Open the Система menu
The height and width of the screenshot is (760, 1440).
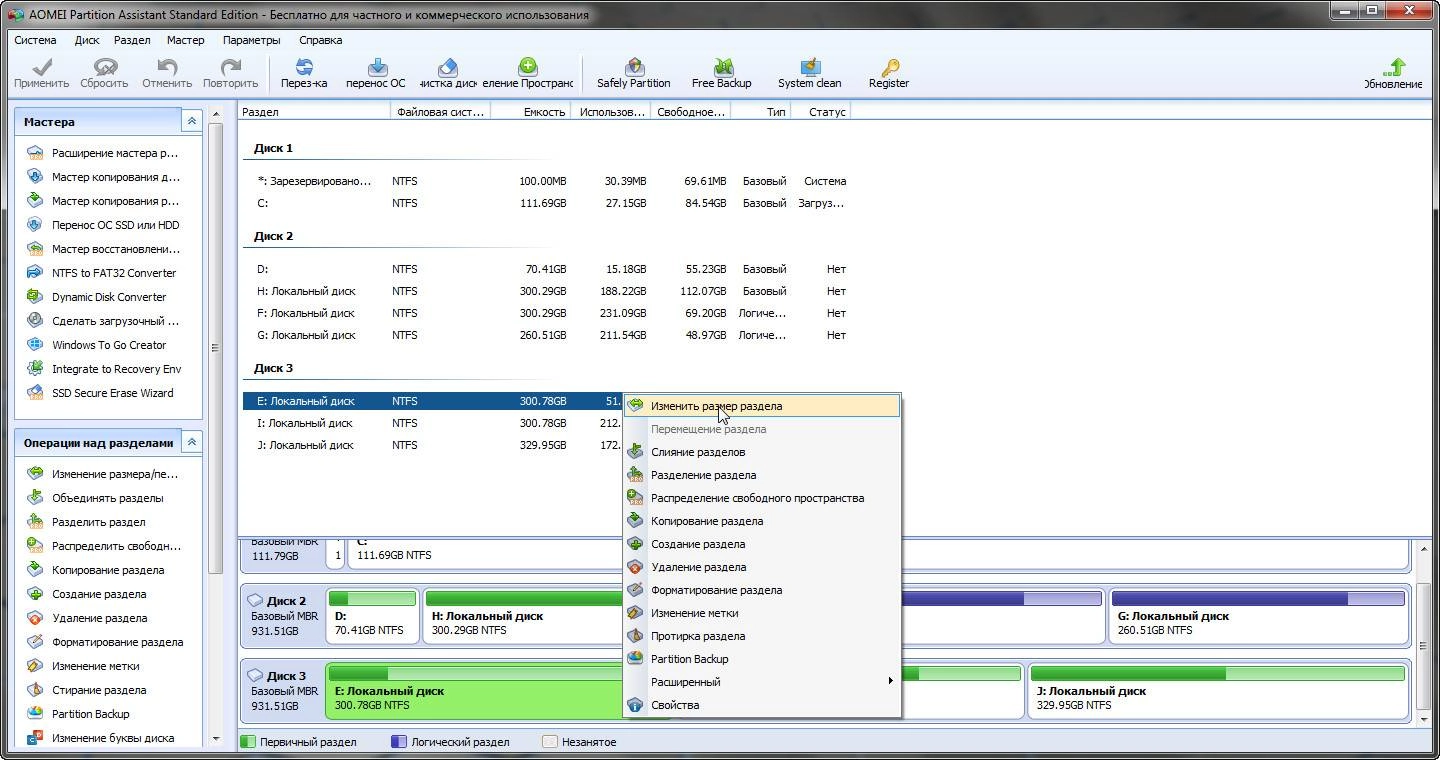(35, 40)
